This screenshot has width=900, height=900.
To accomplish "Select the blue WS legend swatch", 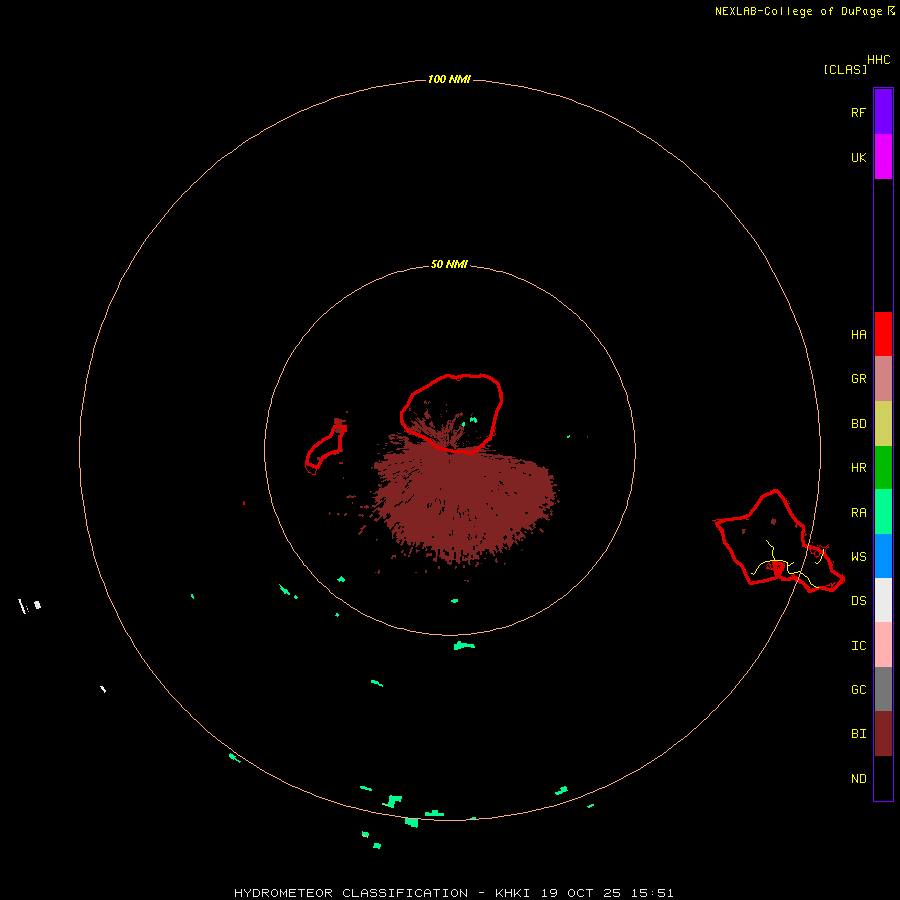I will coord(883,556).
